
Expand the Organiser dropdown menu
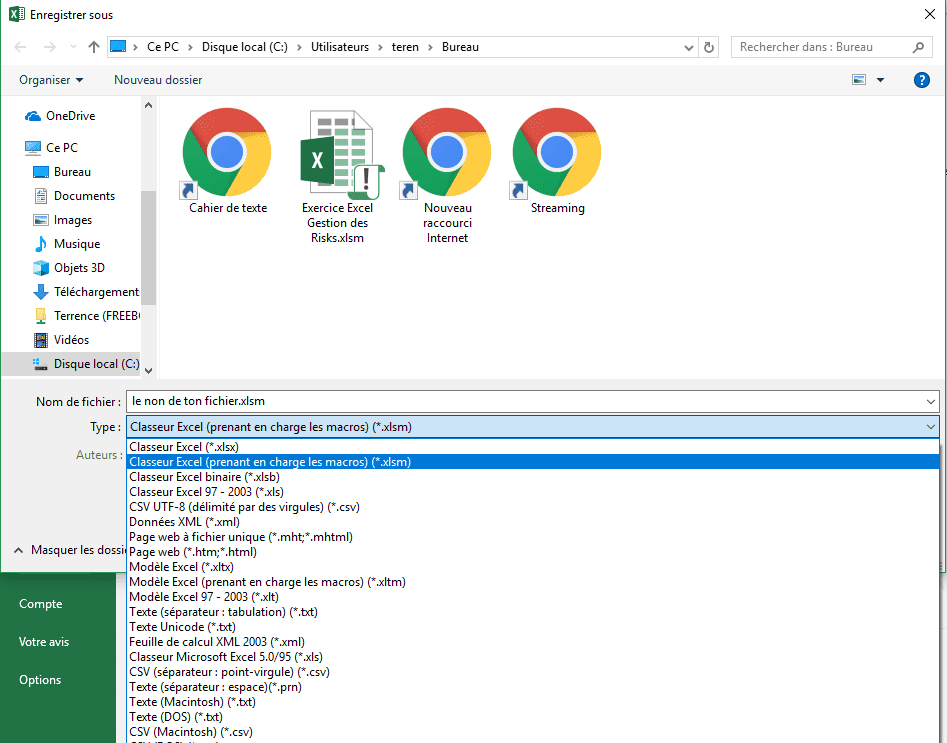51,80
